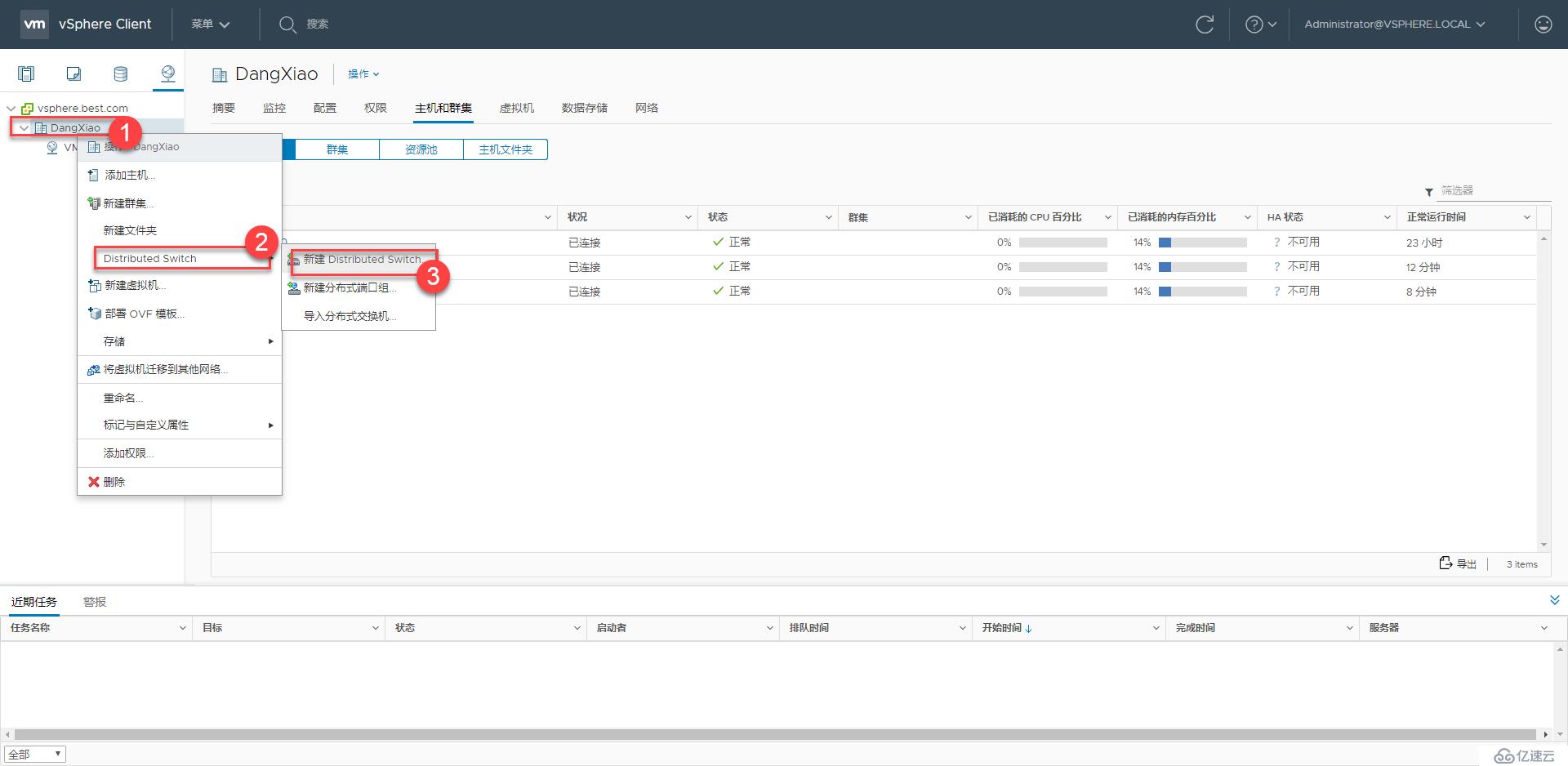Open the help question mark icon
Viewport: 1568px width, 766px height.
(1254, 24)
